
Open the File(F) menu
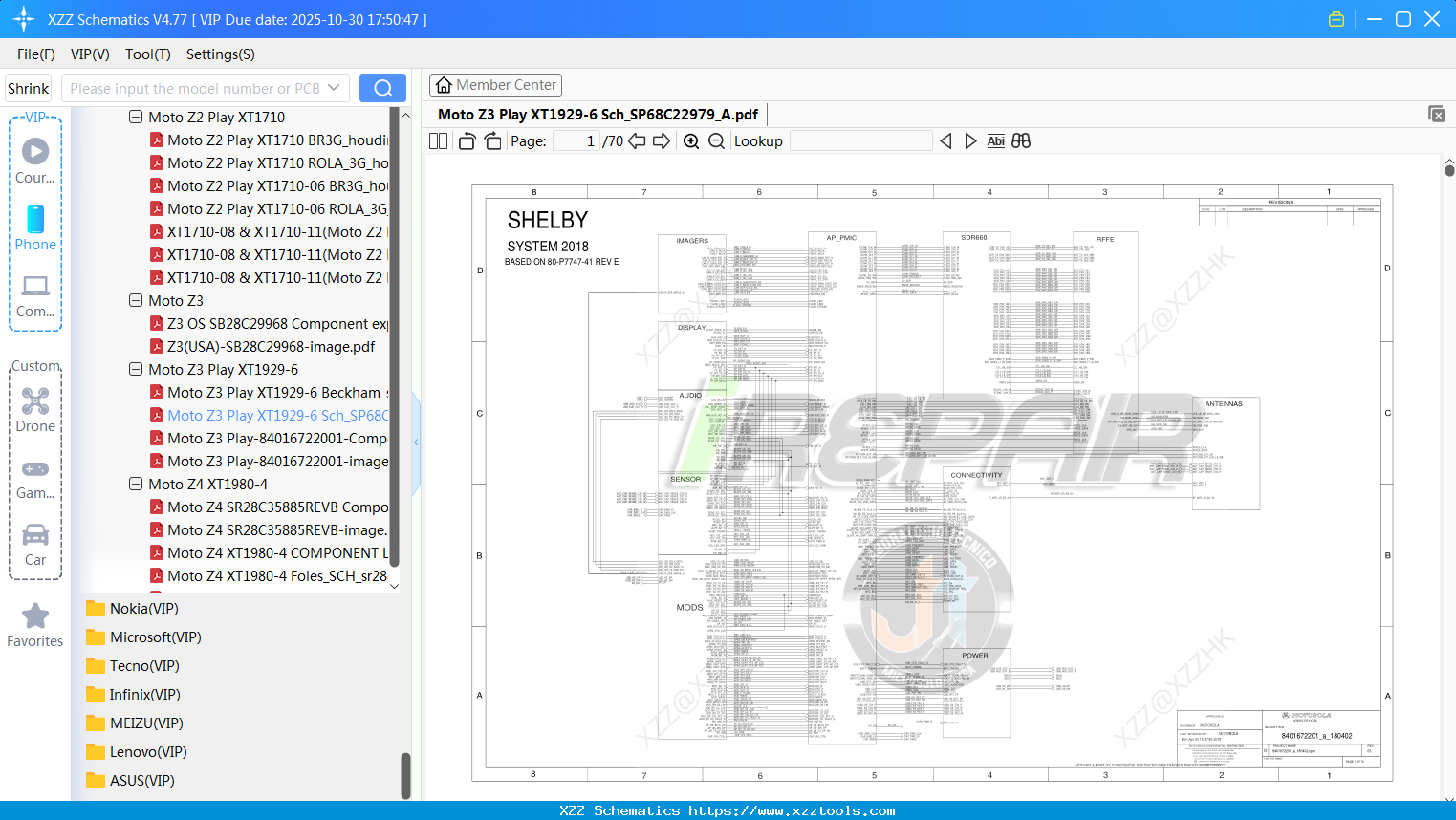pos(36,54)
